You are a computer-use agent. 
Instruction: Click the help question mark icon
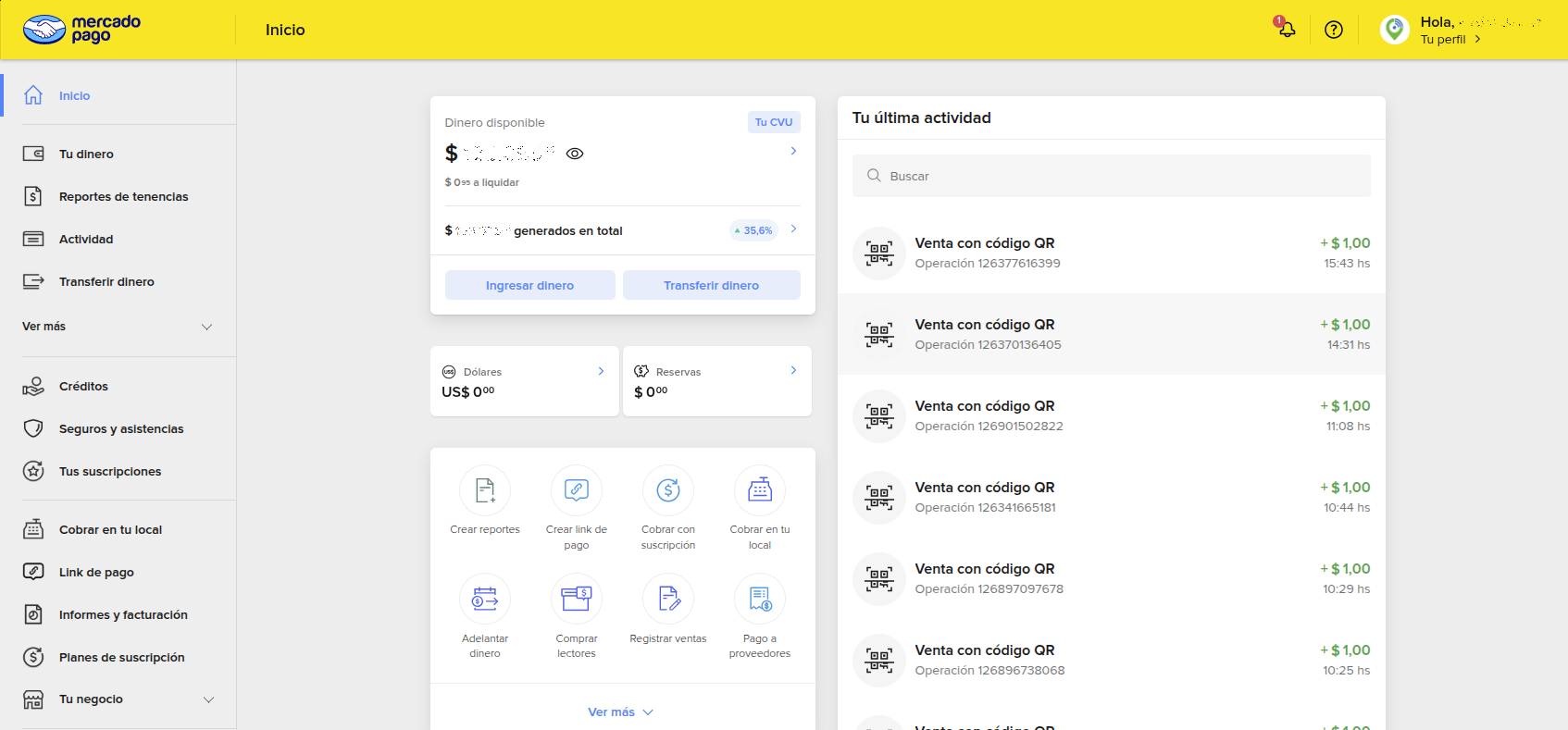coord(1333,30)
